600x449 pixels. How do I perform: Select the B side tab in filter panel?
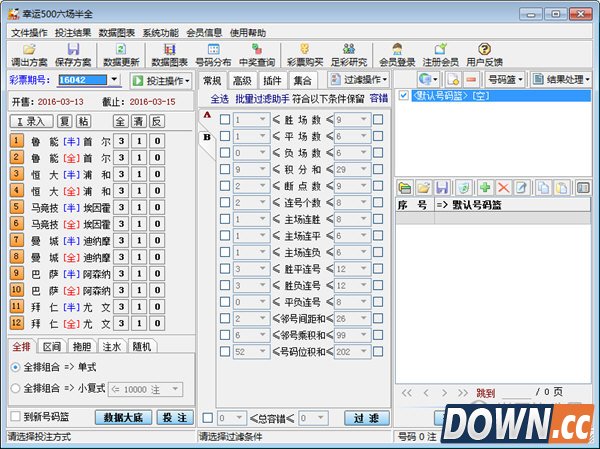point(207,137)
